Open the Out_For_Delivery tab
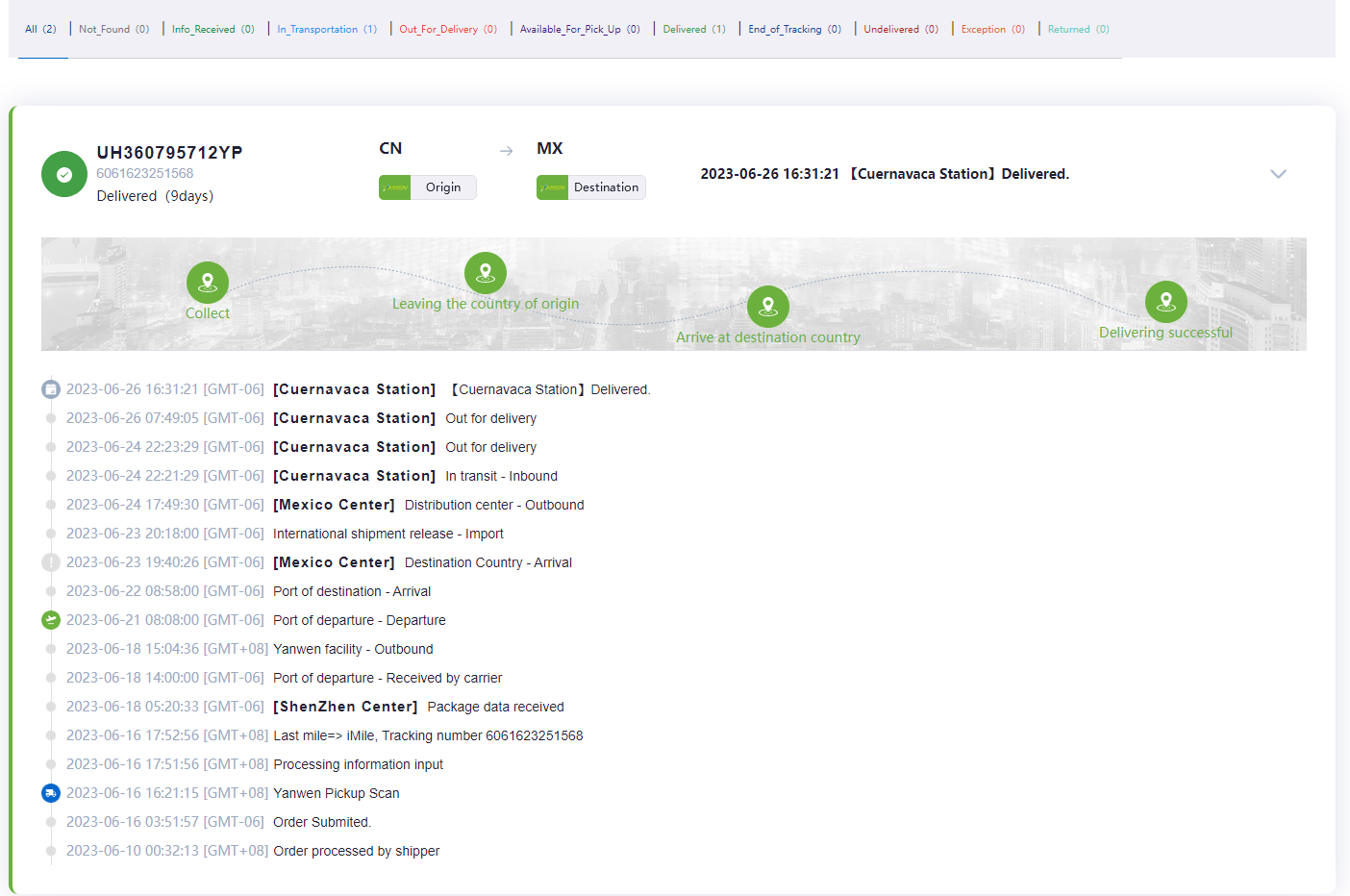Image resolution: width=1350 pixels, height=896 pixels. [448, 29]
